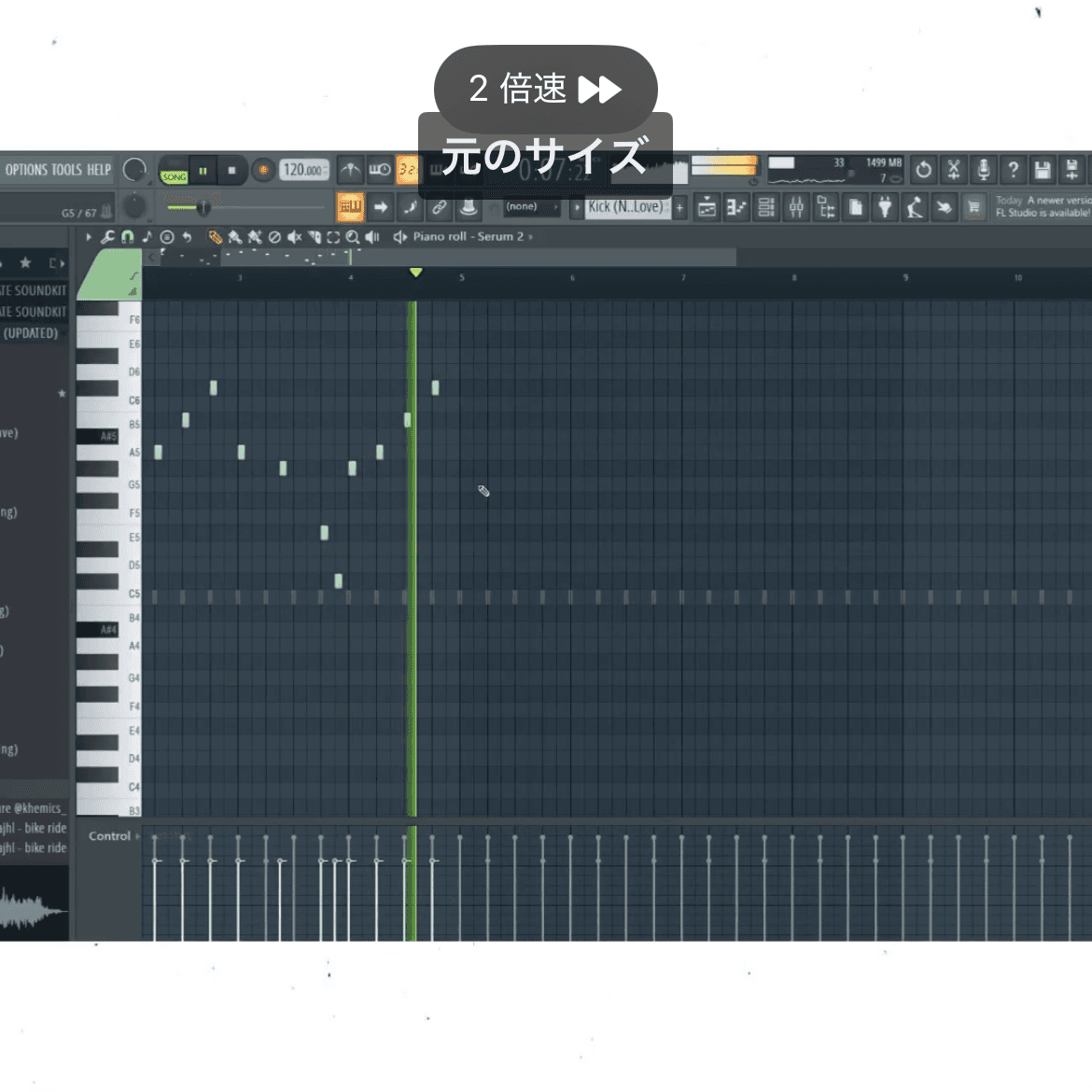The height and width of the screenshot is (1092, 1092).
Task: Open the project picker pages icon
Action: point(856,207)
